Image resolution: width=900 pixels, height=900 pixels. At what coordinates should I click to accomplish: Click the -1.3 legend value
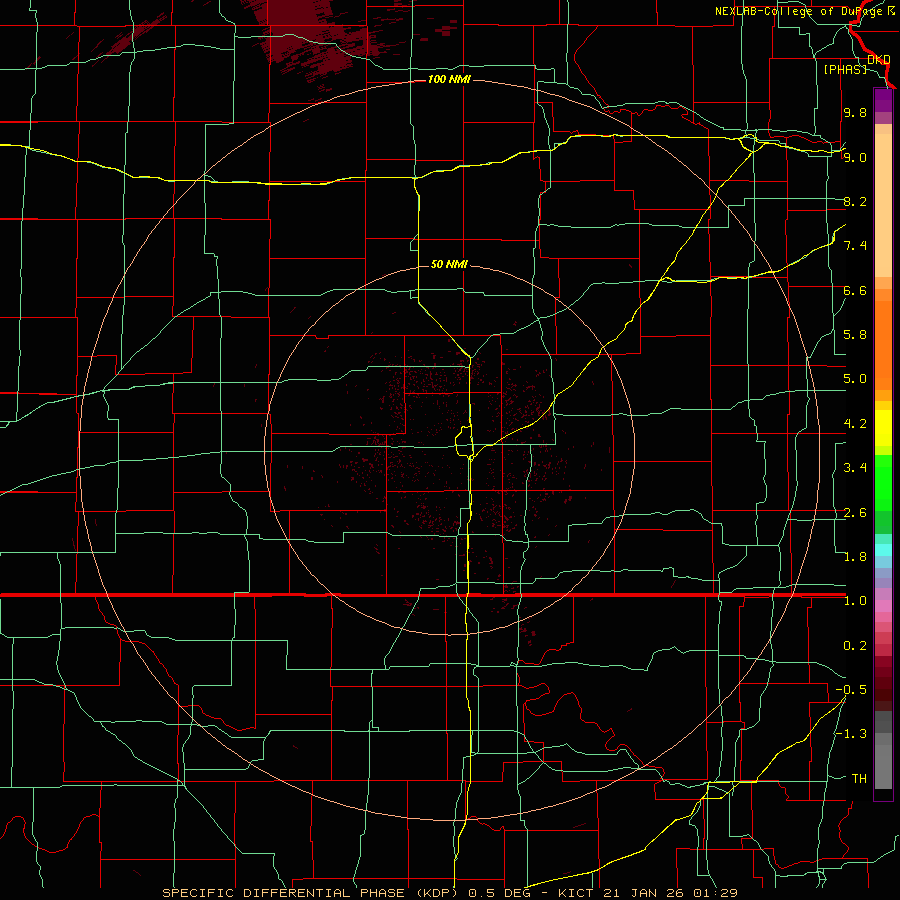coord(851,734)
